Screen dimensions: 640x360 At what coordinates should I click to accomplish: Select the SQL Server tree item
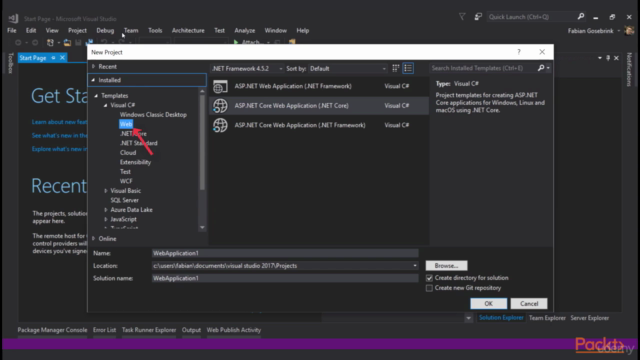coord(124,200)
